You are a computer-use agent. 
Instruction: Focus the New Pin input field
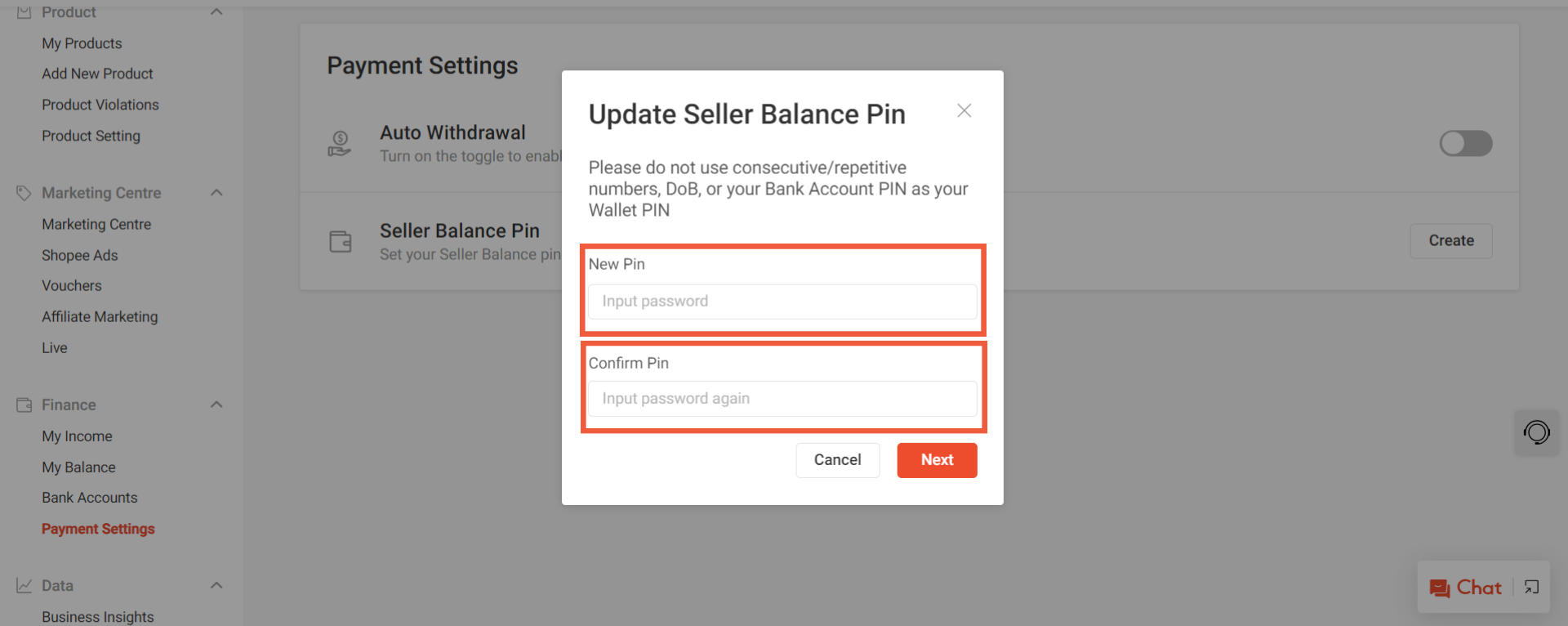(782, 302)
